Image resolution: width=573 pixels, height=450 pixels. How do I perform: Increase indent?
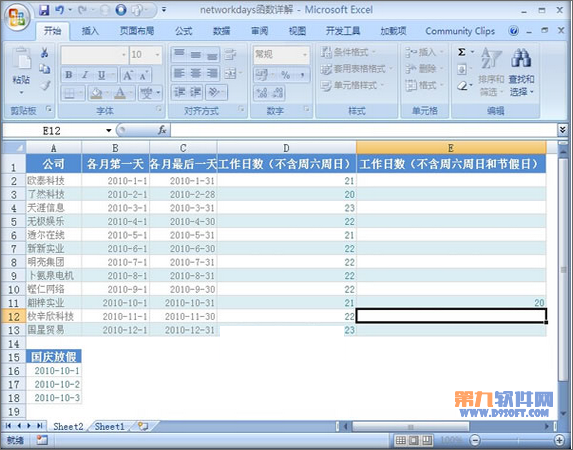[196, 92]
